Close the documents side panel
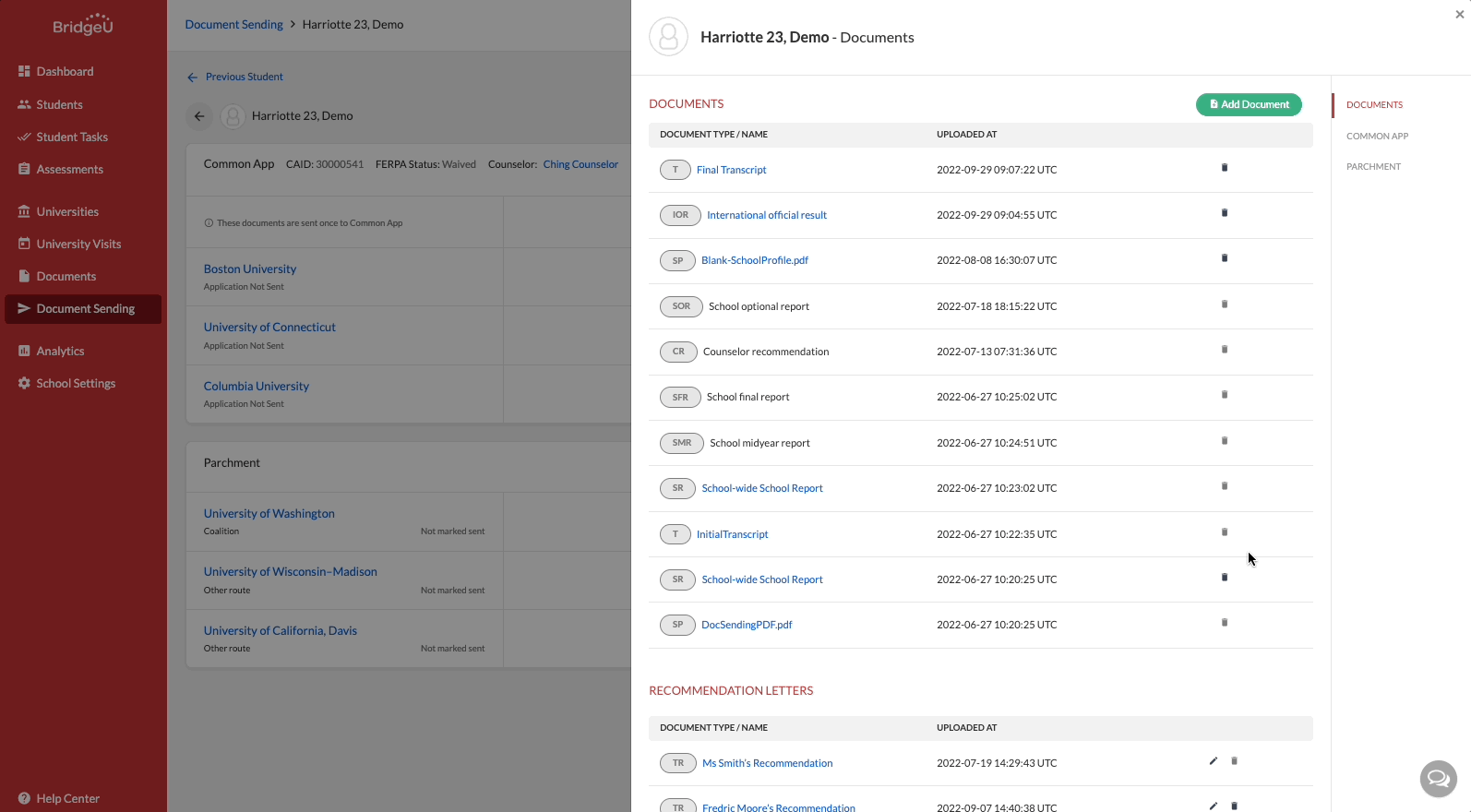This screenshot has height=812, width=1471. [1460, 15]
